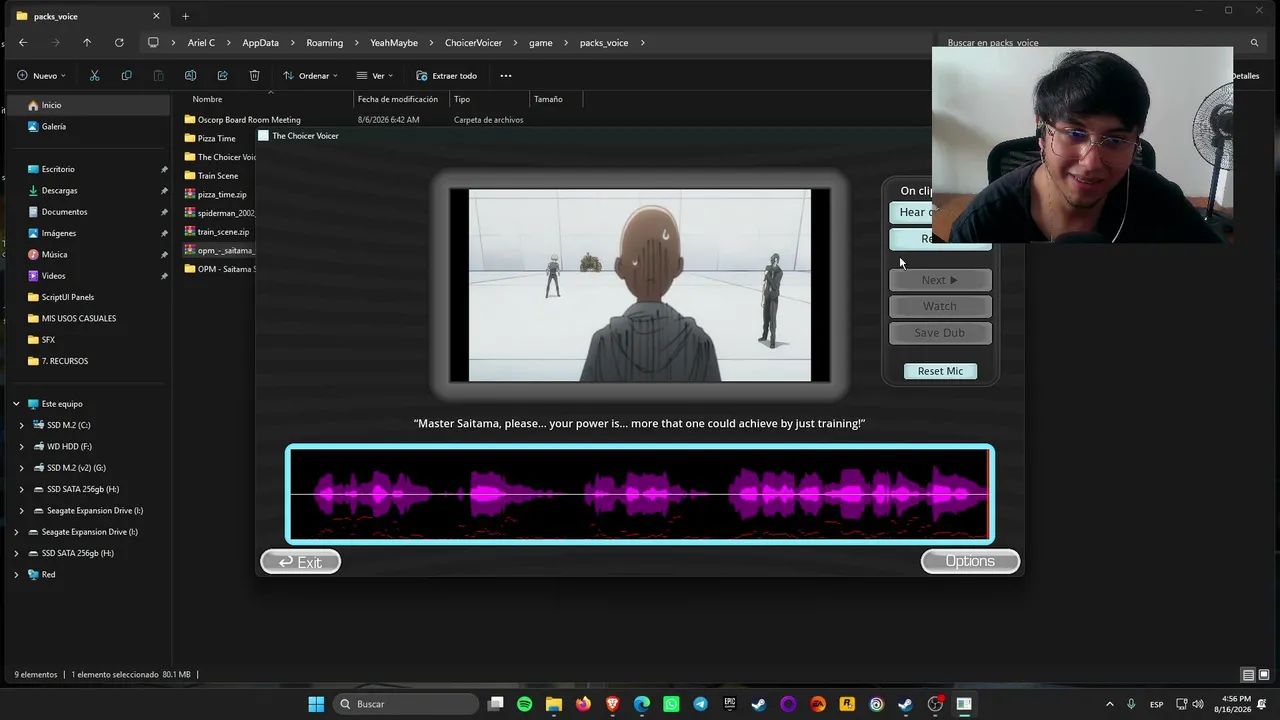The image size is (1280, 720).
Task: Add a new Explorer tab
Action: [185, 16]
